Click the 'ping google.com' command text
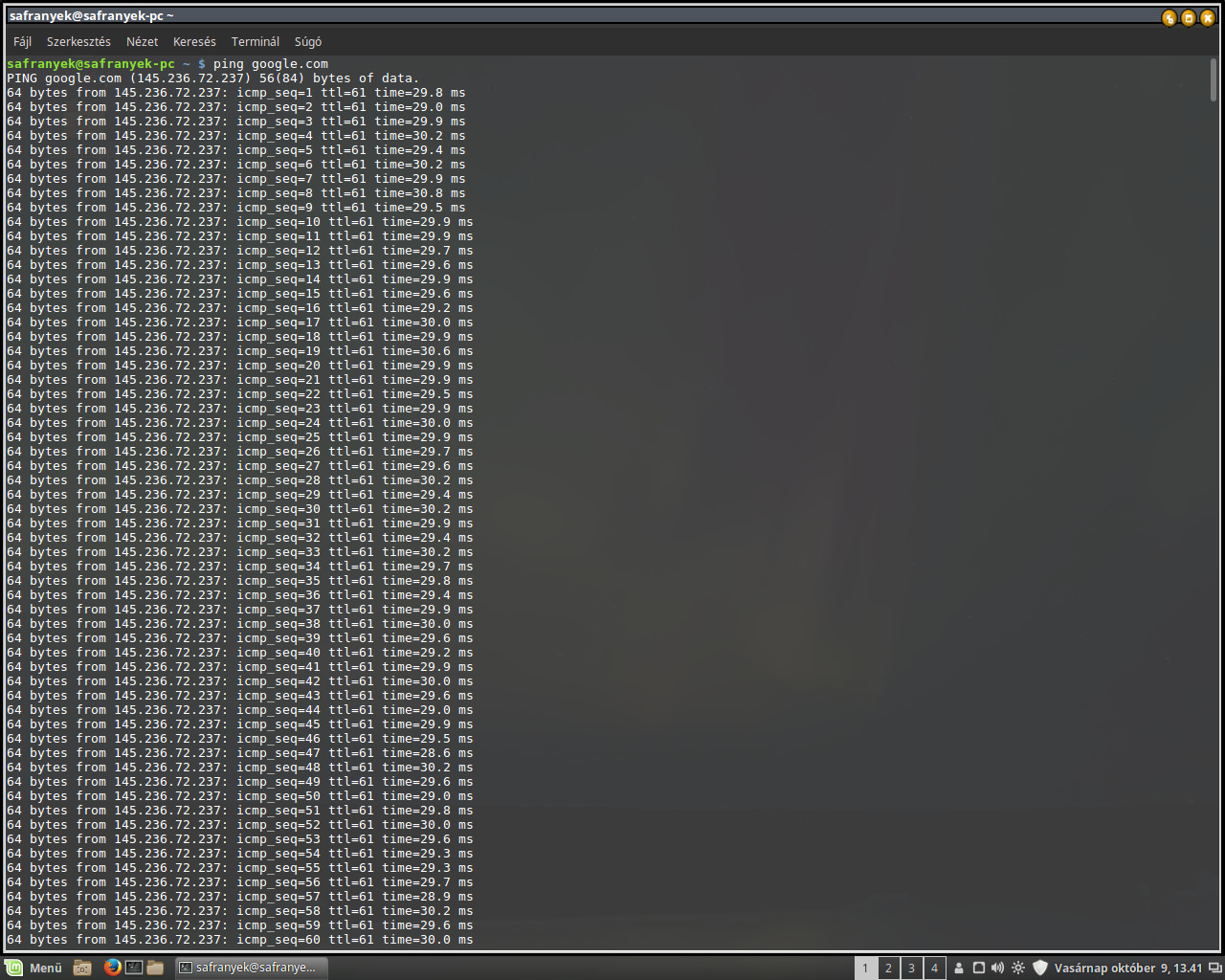The image size is (1225, 980). pos(271,64)
